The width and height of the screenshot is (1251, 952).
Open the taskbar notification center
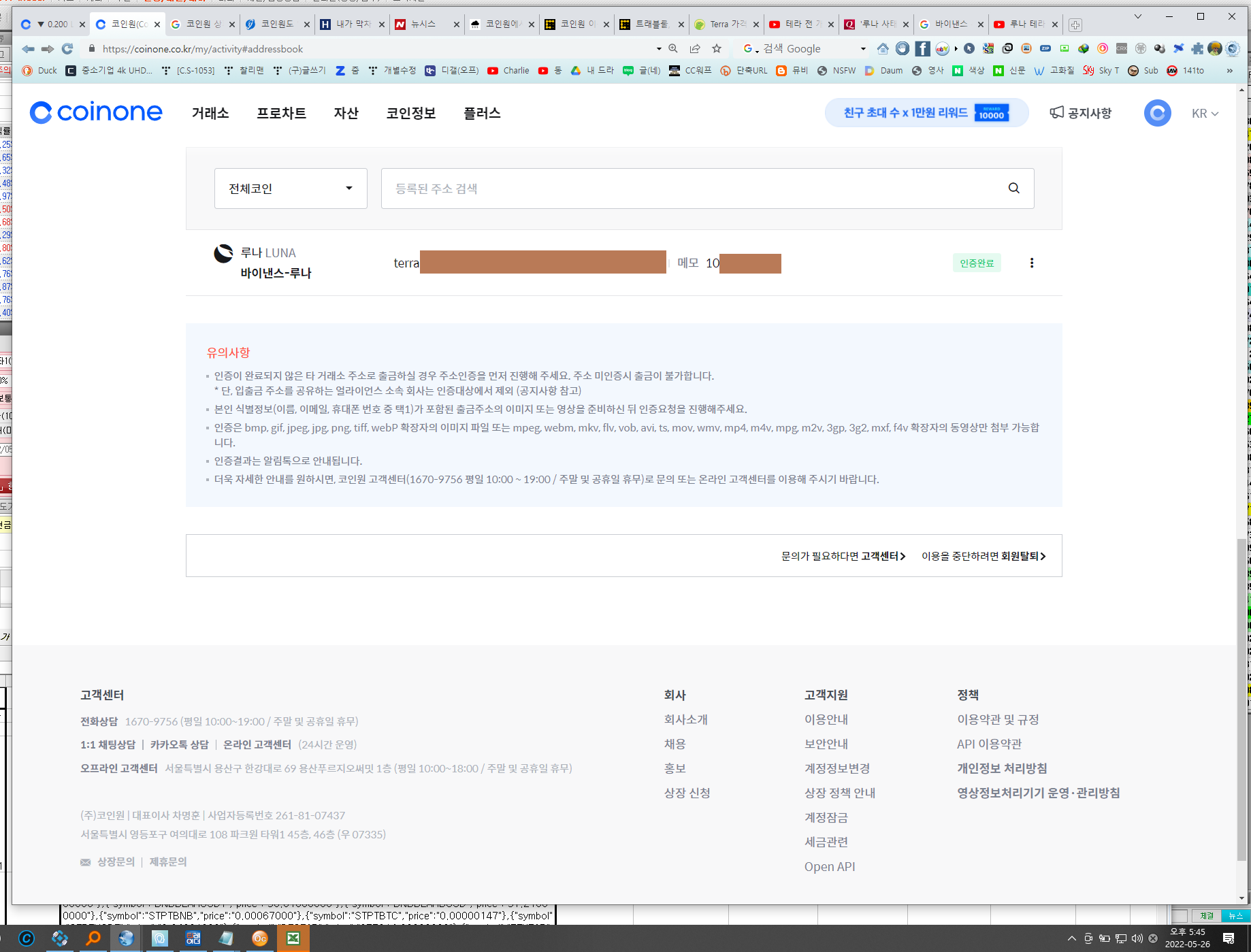[1229, 938]
